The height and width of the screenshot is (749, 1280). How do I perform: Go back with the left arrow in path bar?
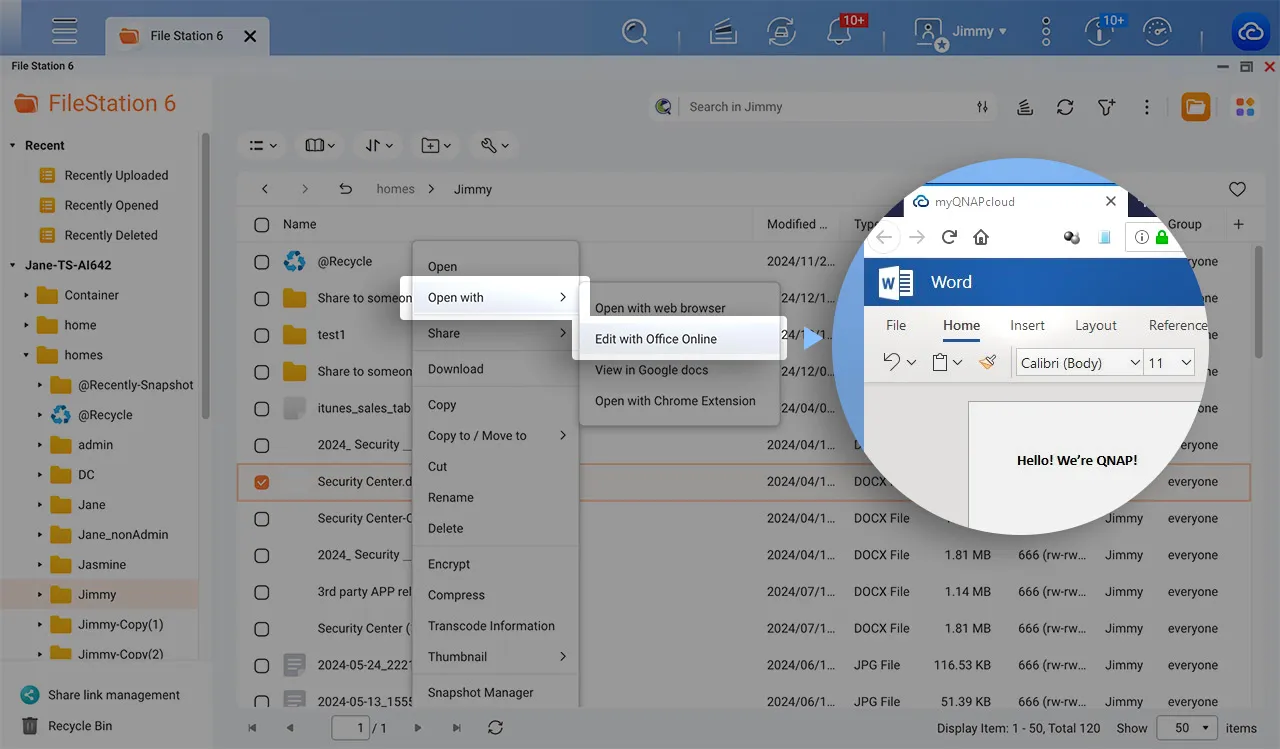(264, 189)
